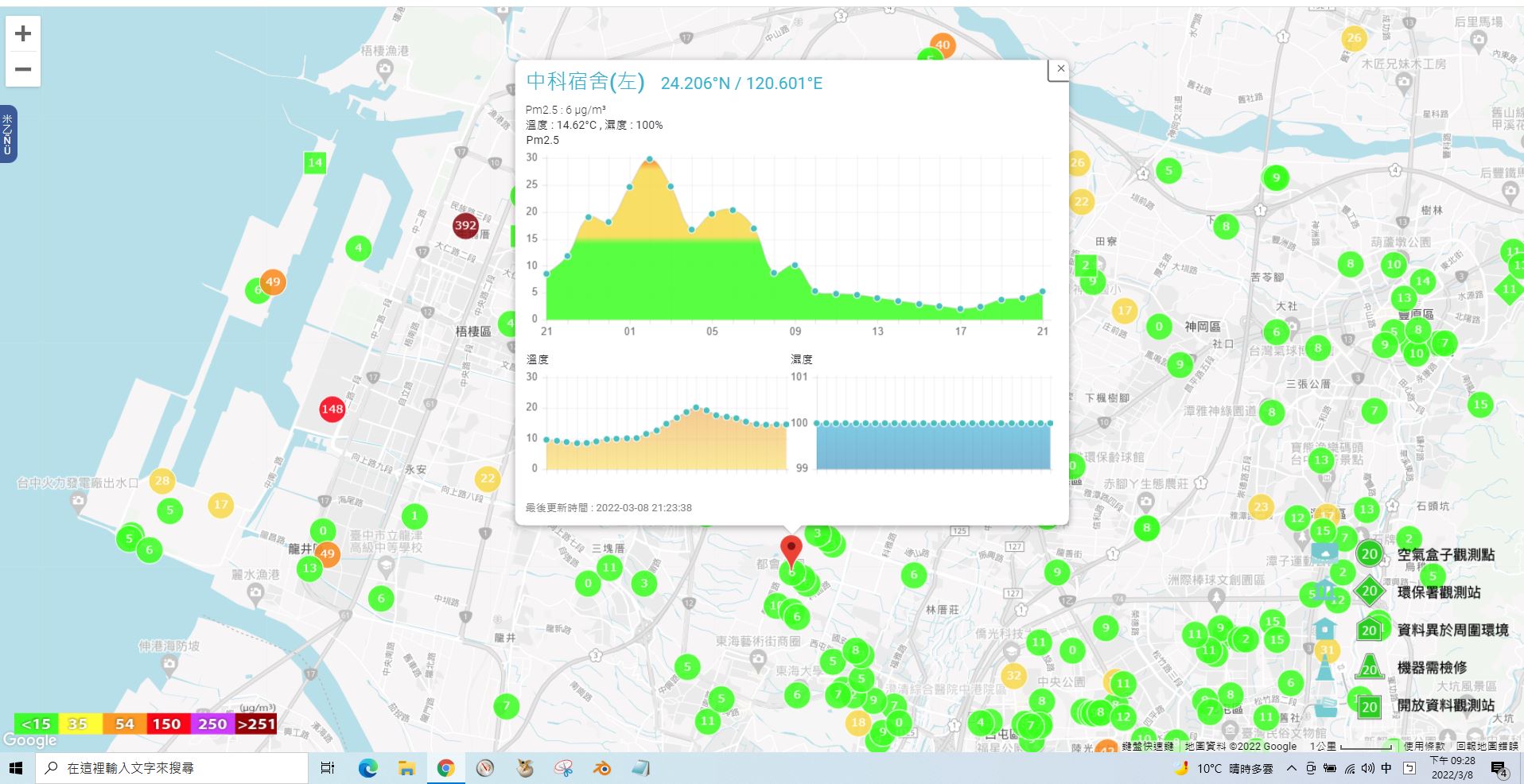The height and width of the screenshot is (784, 1524).
Task: Open the side tab on left edge
Action: [8, 134]
